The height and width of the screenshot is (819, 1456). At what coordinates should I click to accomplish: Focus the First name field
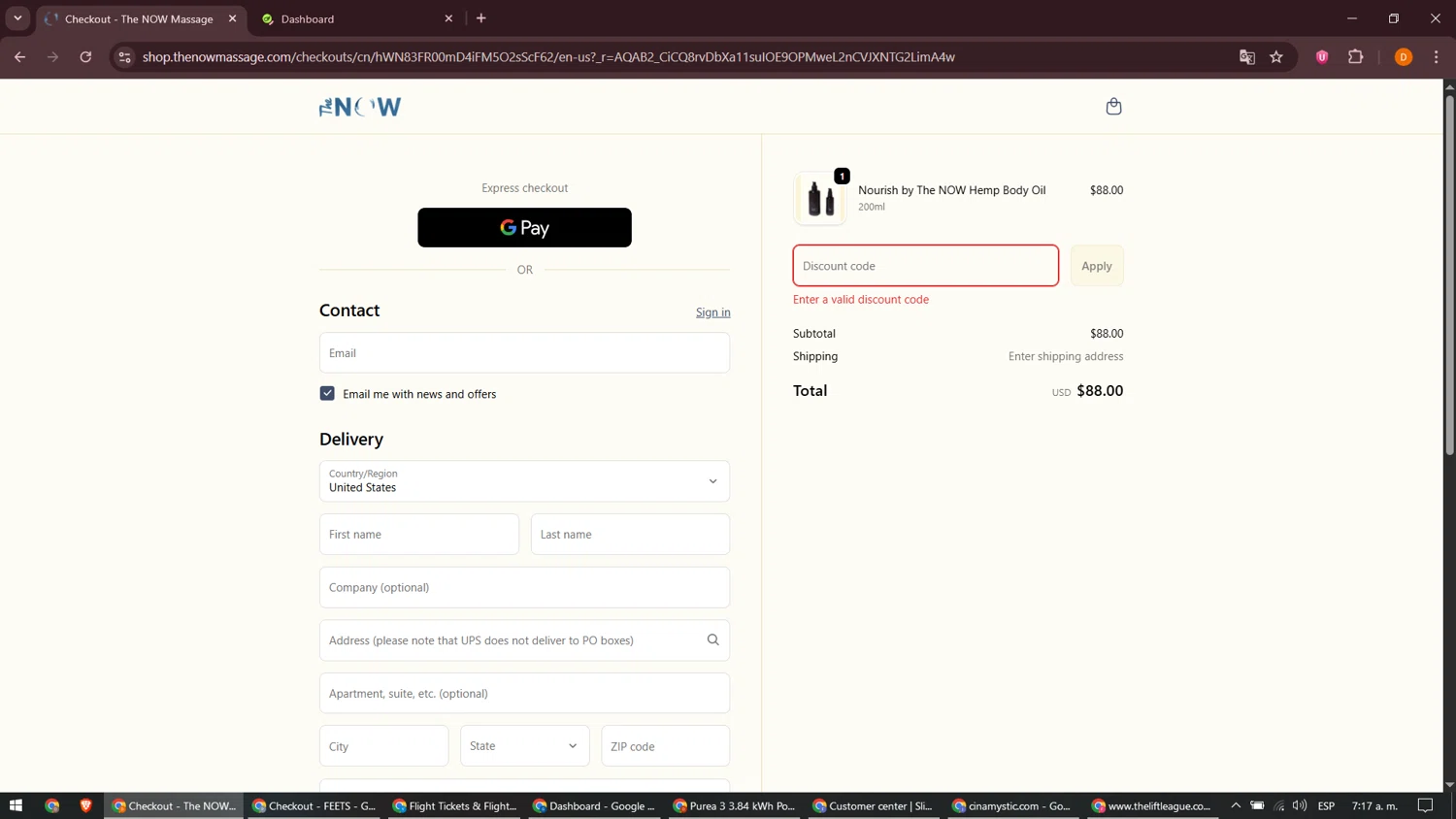point(419,535)
